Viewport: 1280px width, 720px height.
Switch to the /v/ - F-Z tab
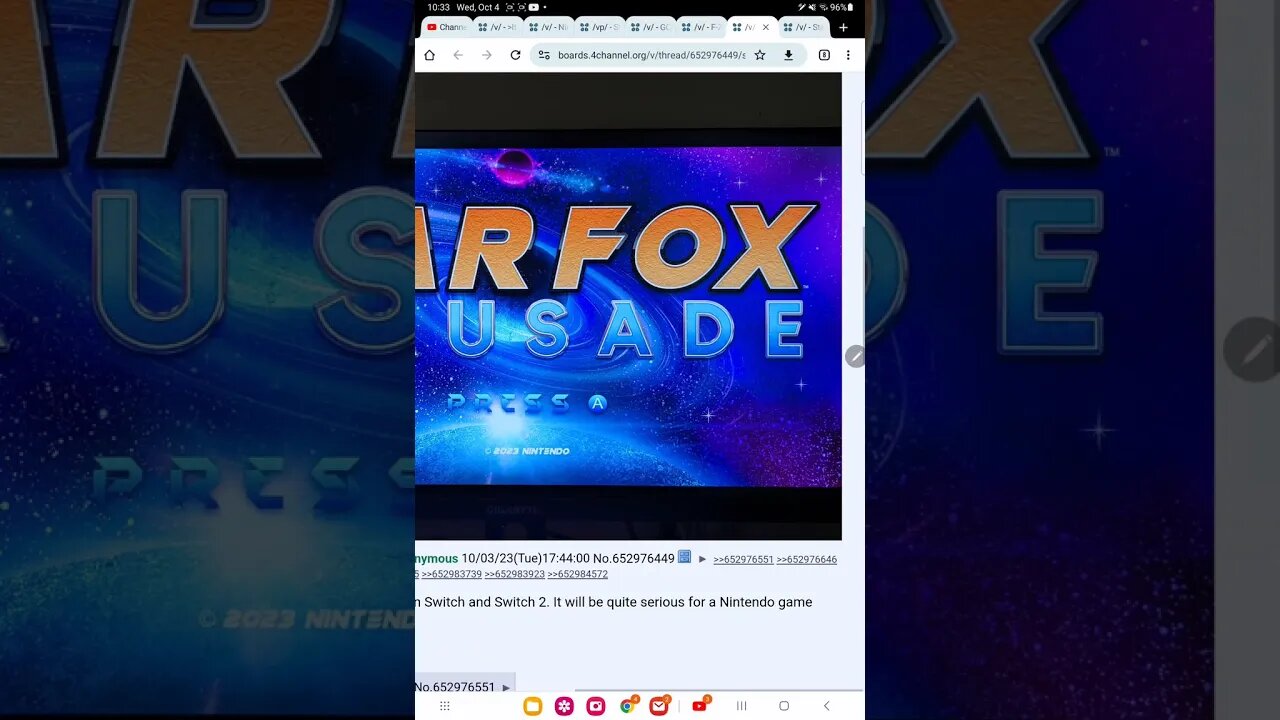tap(702, 27)
